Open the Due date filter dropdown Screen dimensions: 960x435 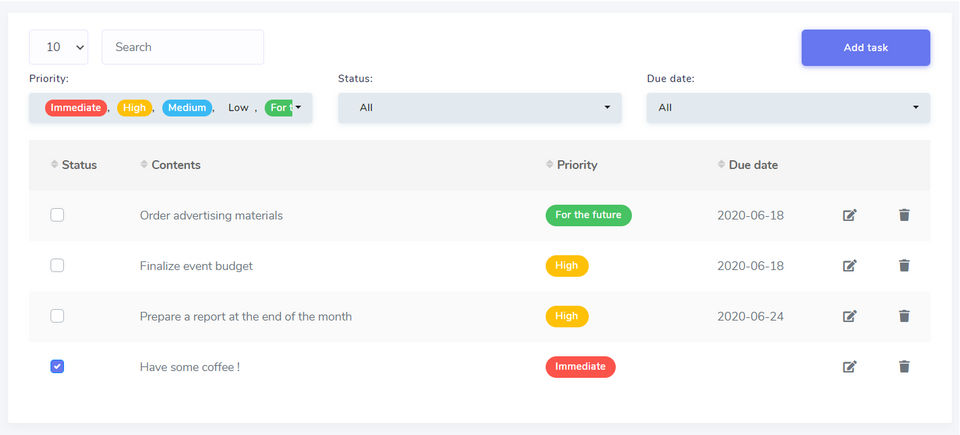click(788, 108)
